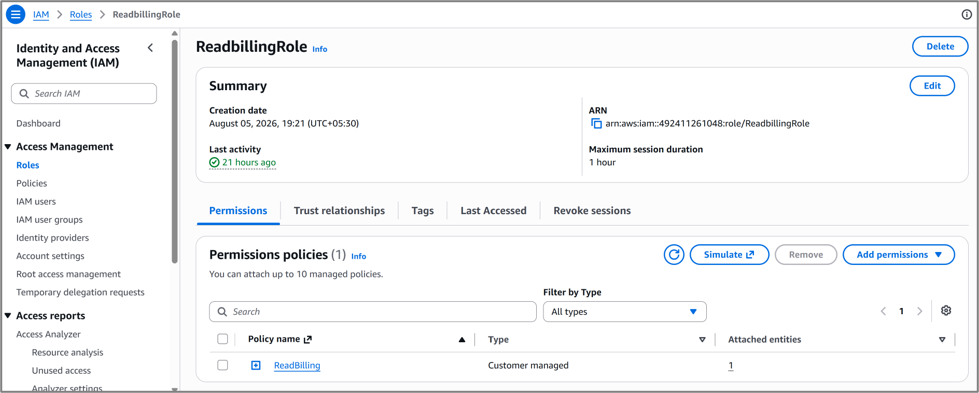Refresh the permissions policies list
The image size is (979, 393).
[x=674, y=255]
